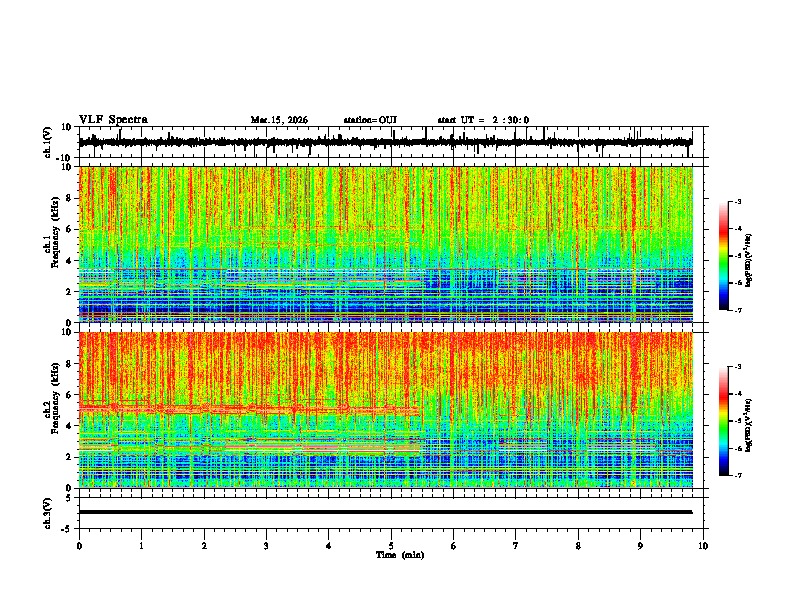Click the ch.2 colorbar log(PSD) label
The height and width of the screenshot is (612, 792).
[749, 425]
